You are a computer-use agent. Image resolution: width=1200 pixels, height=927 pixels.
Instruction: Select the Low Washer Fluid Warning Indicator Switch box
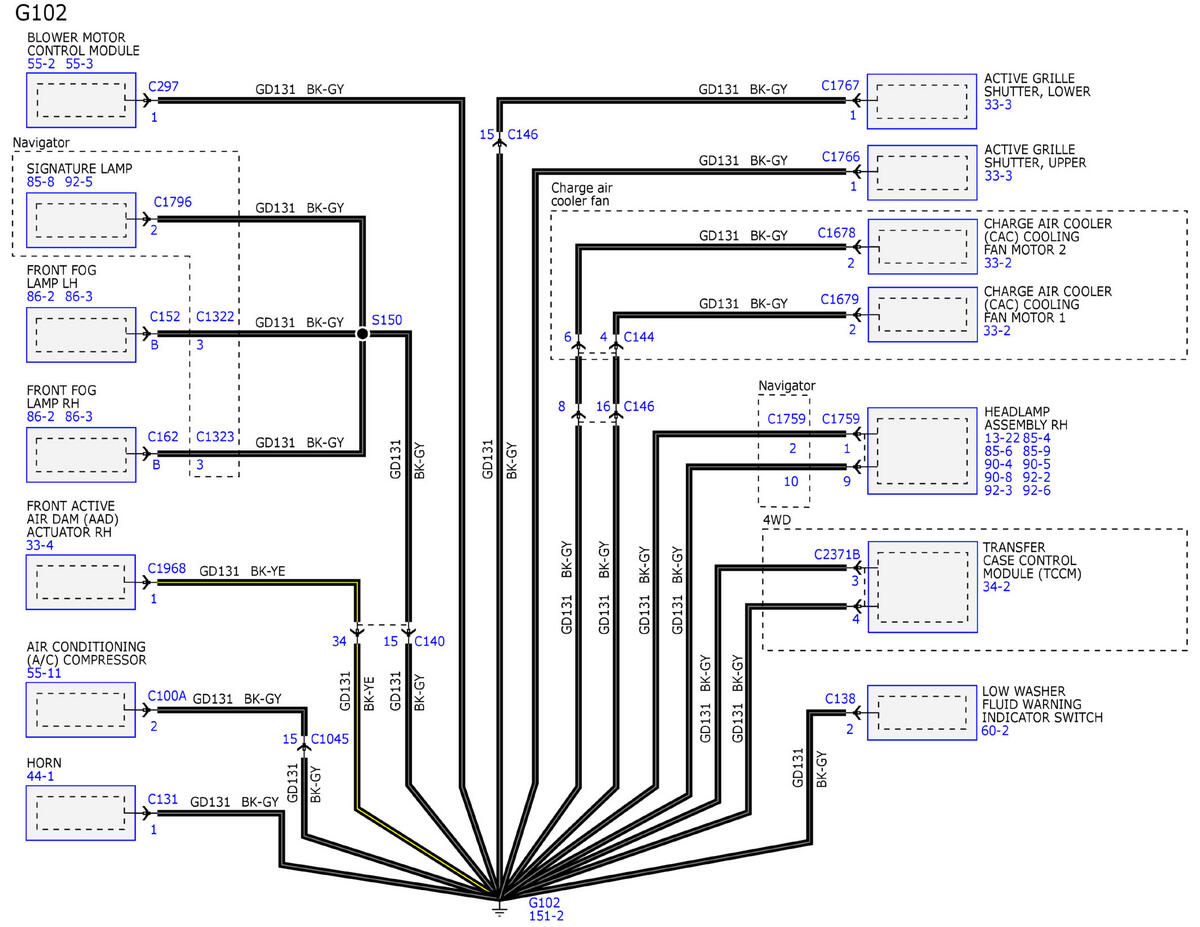point(922,712)
